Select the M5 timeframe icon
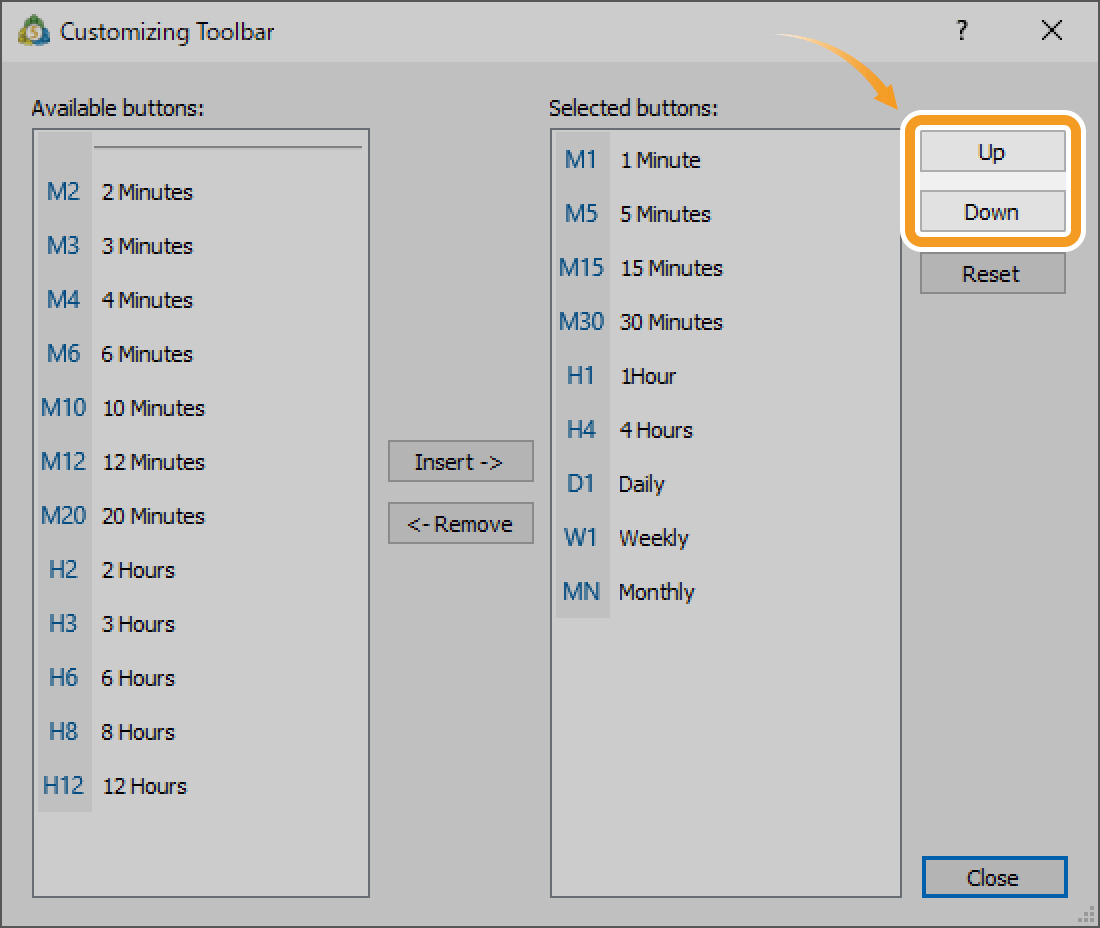 pyautogui.click(x=581, y=214)
